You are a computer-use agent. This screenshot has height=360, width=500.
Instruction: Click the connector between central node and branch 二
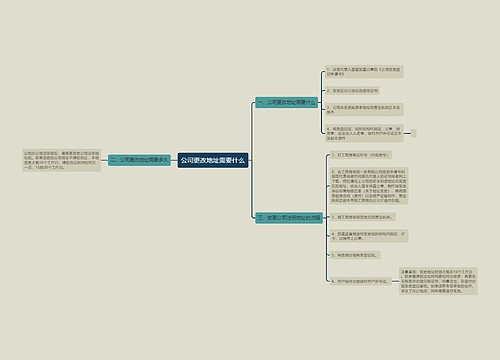[174, 160]
